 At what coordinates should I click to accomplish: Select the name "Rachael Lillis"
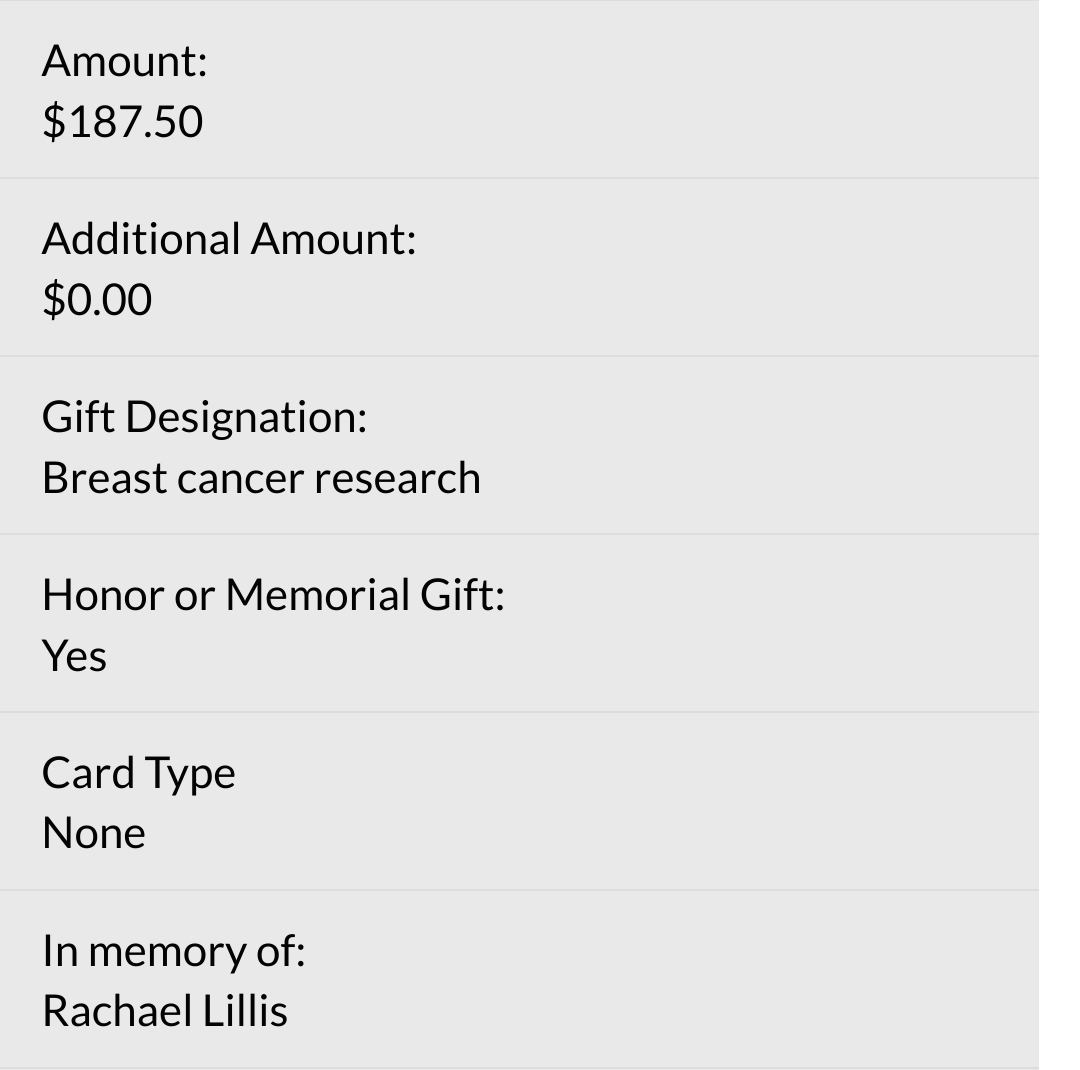click(164, 1011)
